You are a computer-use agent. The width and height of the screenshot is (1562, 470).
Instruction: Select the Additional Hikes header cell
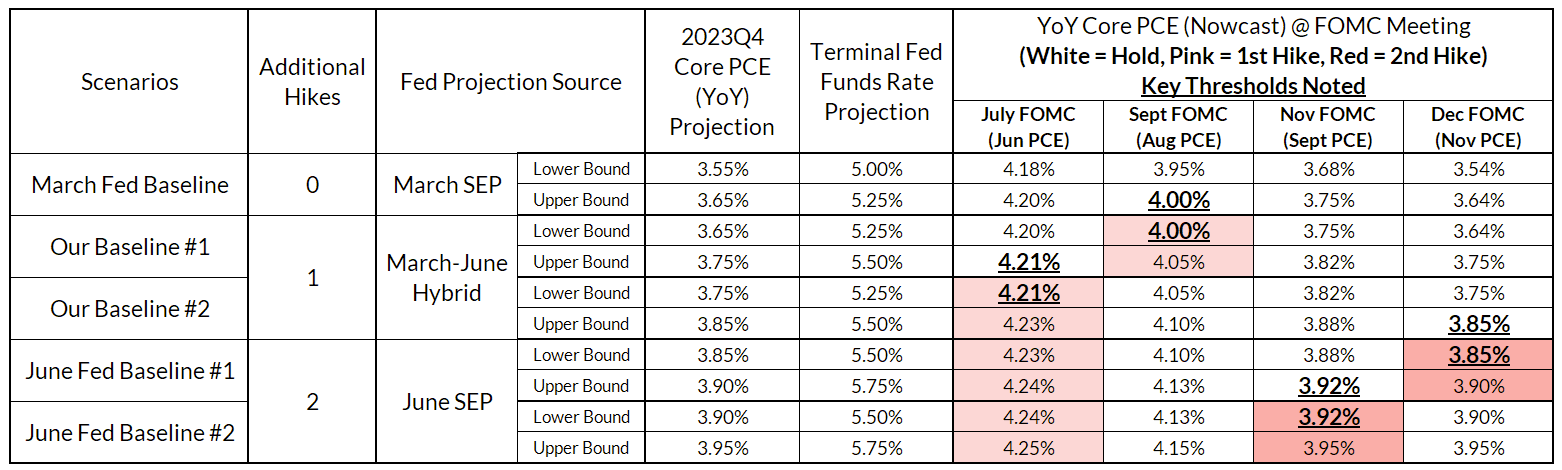pos(312,82)
